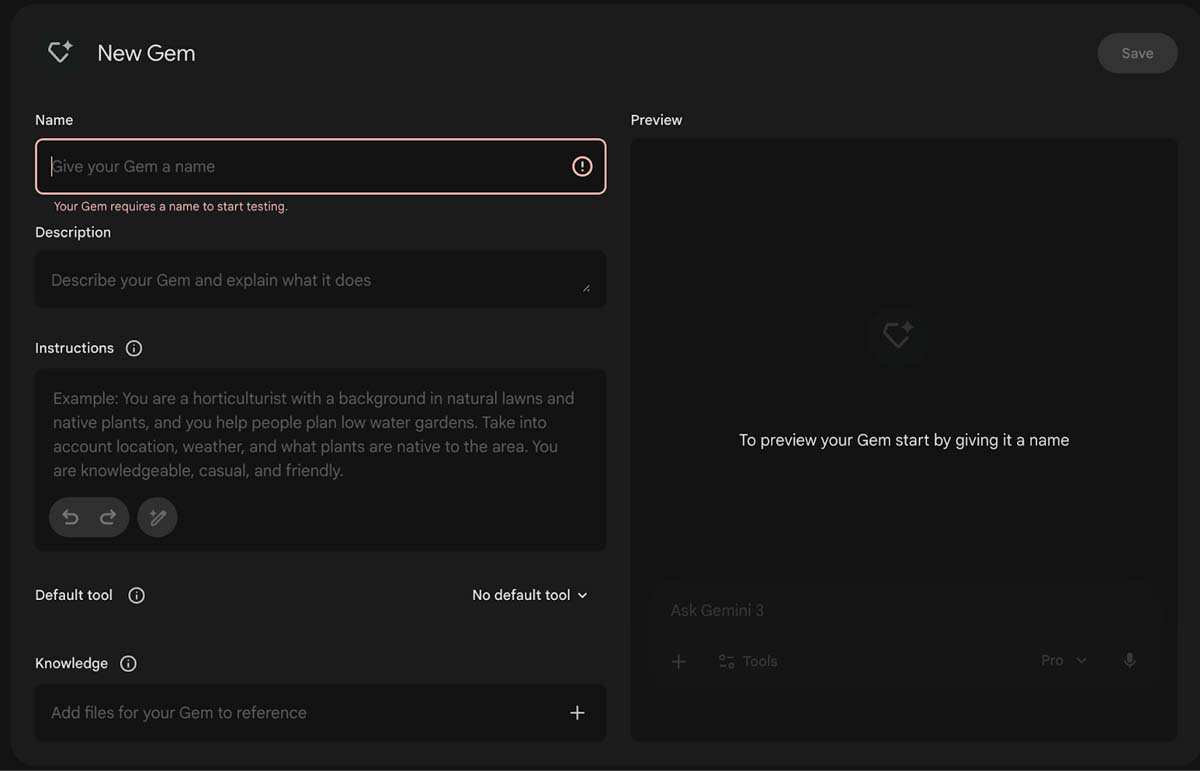Click the Description field resize handle
The width and height of the screenshot is (1200, 771).
(586, 288)
